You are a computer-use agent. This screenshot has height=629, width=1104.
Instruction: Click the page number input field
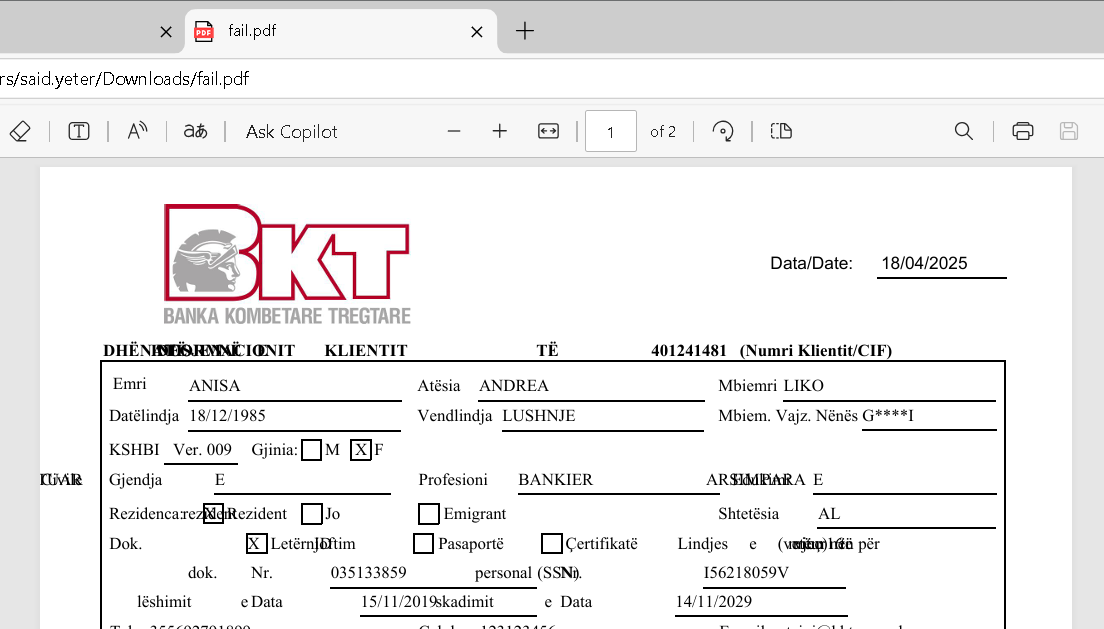pyautogui.click(x=610, y=131)
